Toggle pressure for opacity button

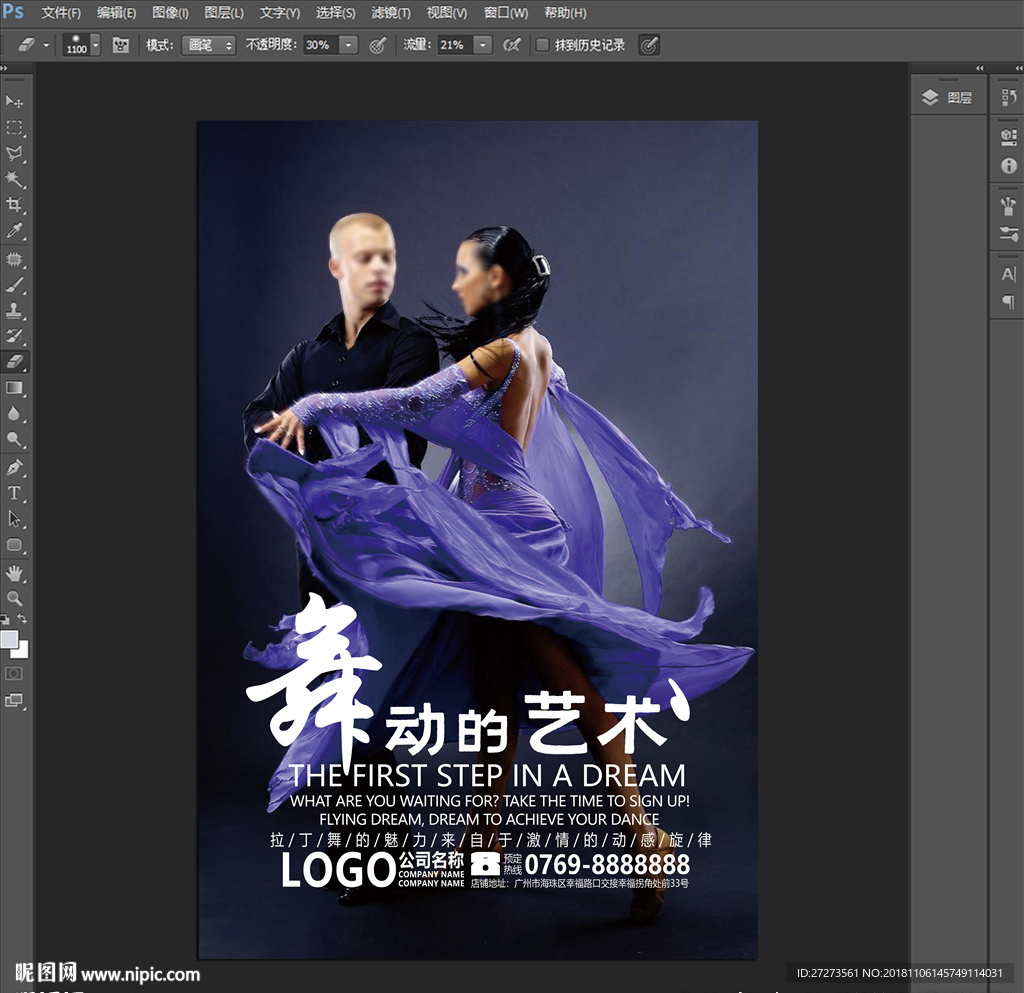pyautogui.click(x=377, y=45)
